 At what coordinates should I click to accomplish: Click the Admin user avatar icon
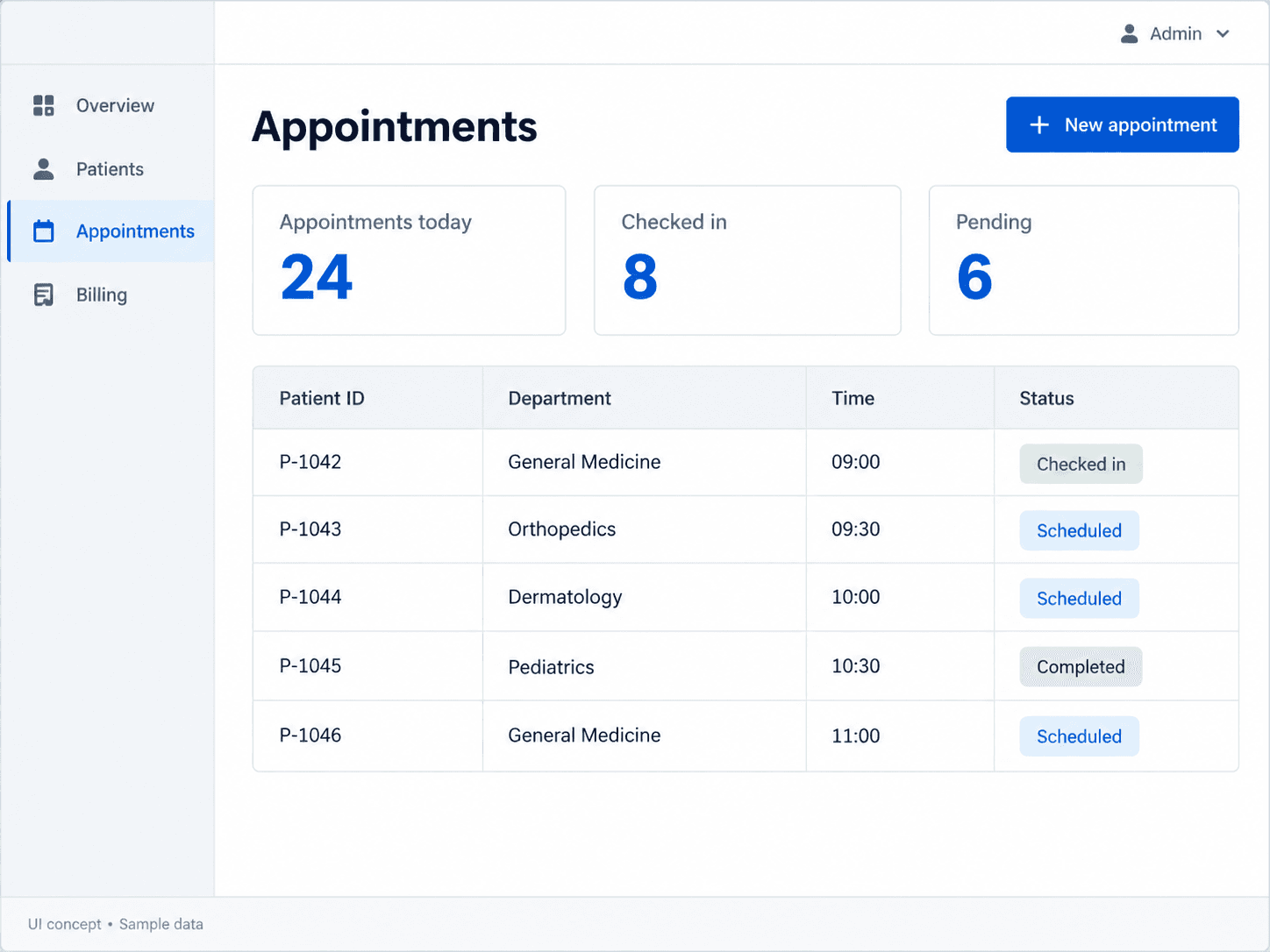[x=1130, y=33]
